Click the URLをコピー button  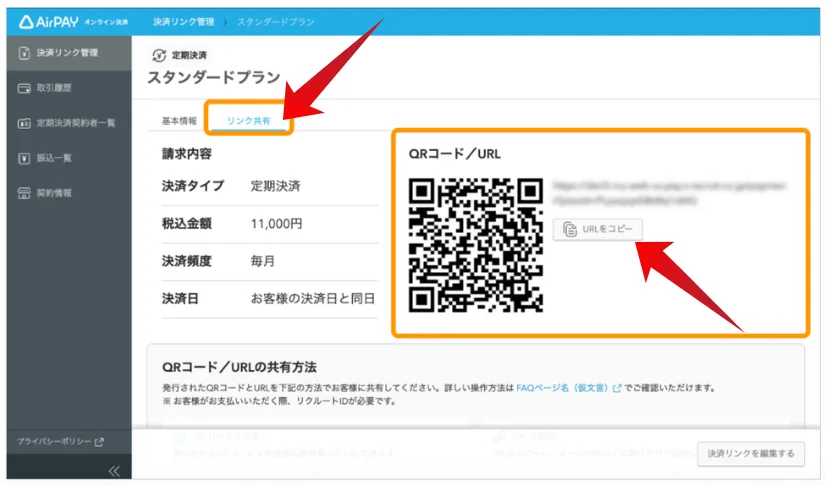tap(597, 229)
